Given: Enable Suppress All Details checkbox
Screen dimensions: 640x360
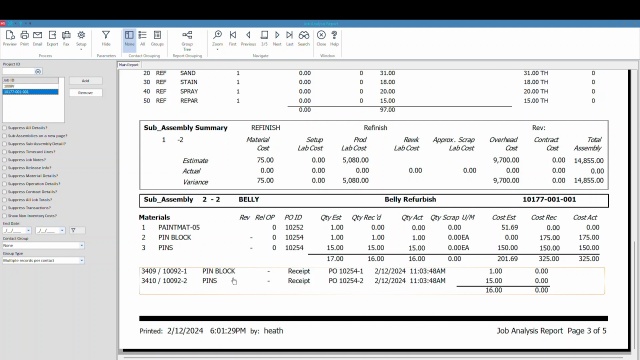Looking at the screenshot, I should click(5, 128).
